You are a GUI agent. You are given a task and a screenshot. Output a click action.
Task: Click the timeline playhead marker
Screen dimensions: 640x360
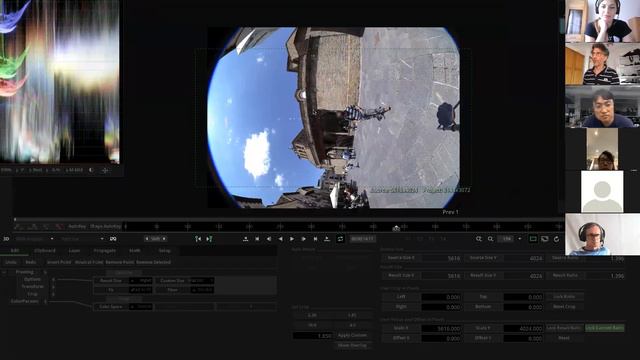click(x=396, y=228)
